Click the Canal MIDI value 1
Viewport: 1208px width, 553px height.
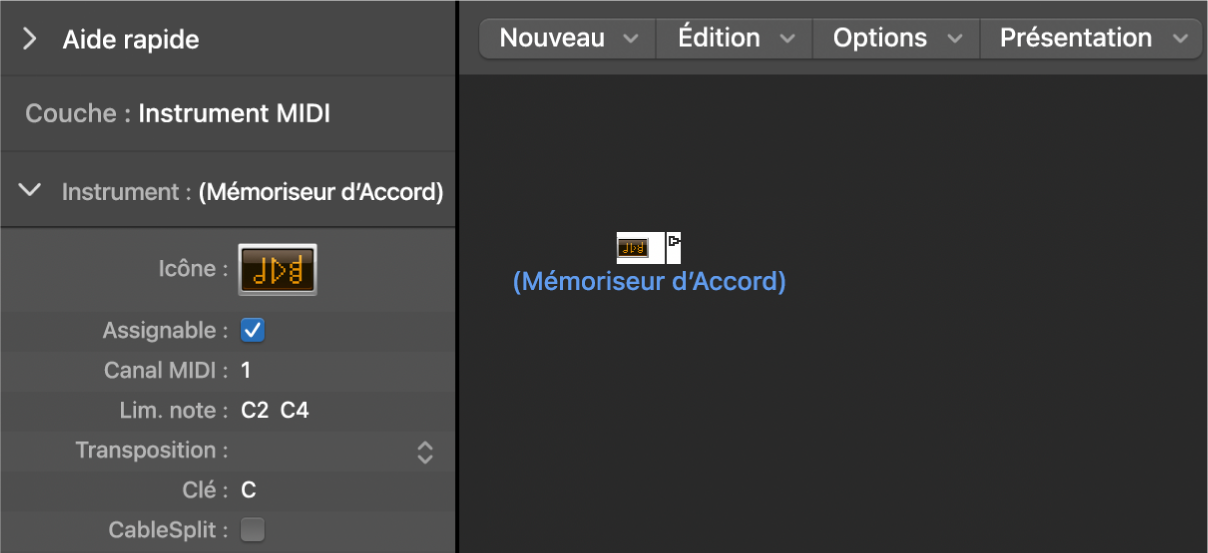click(246, 371)
